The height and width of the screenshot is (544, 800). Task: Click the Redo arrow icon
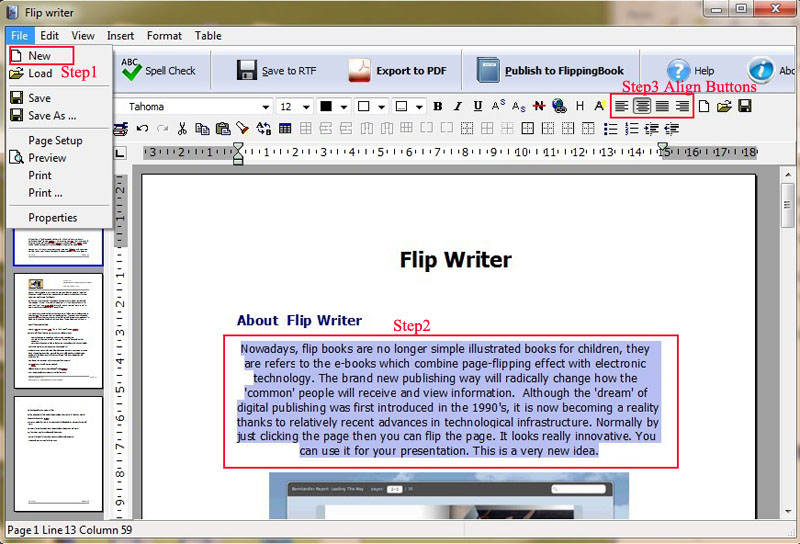point(162,128)
